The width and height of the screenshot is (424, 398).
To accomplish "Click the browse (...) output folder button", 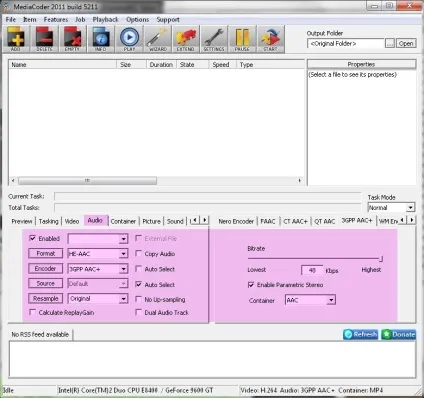I will click(x=390, y=43).
